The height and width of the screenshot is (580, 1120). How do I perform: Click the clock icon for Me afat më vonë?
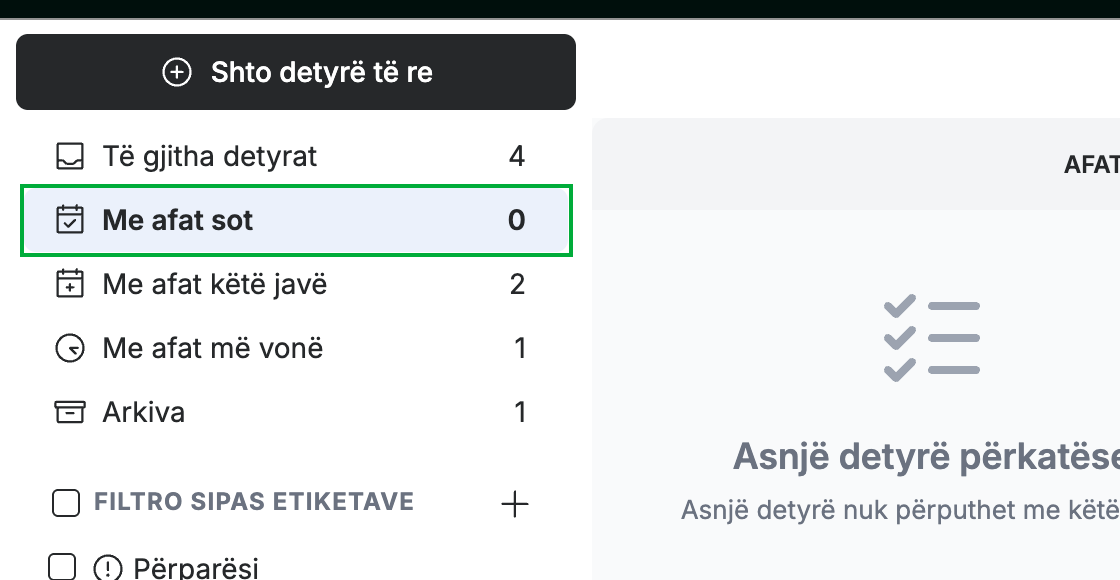70,349
